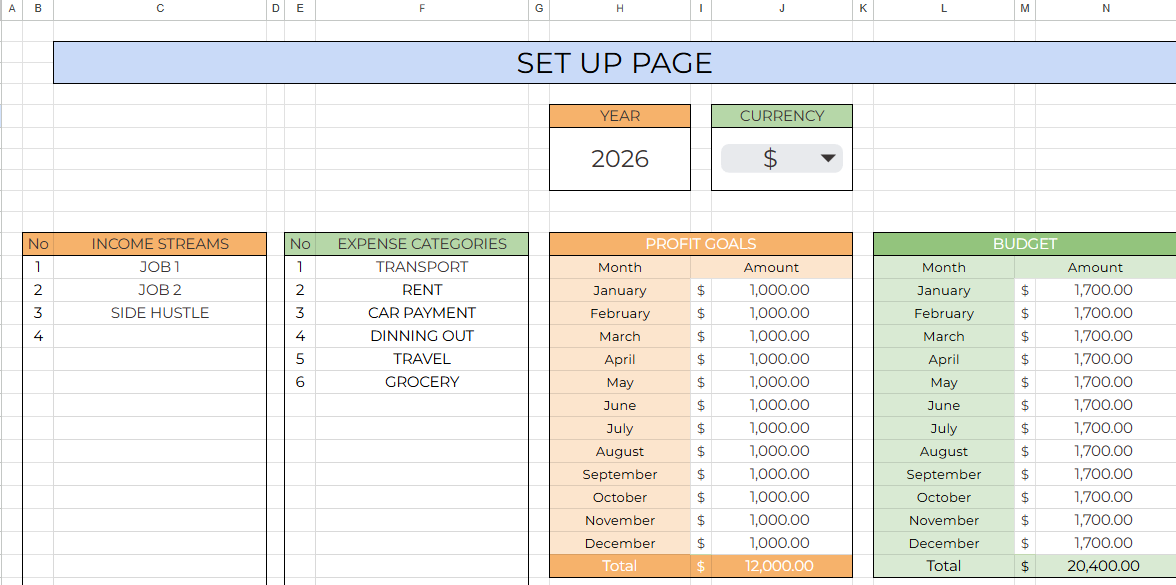
Task: Open the currency dropdown arrow
Action: point(827,158)
